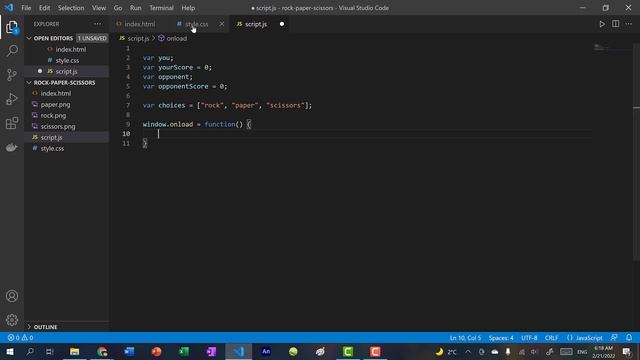Image resolution: width=640 pixels, height=360 pixels.
Task: Open Excel from the taskbar
Action: click(184, 351)
